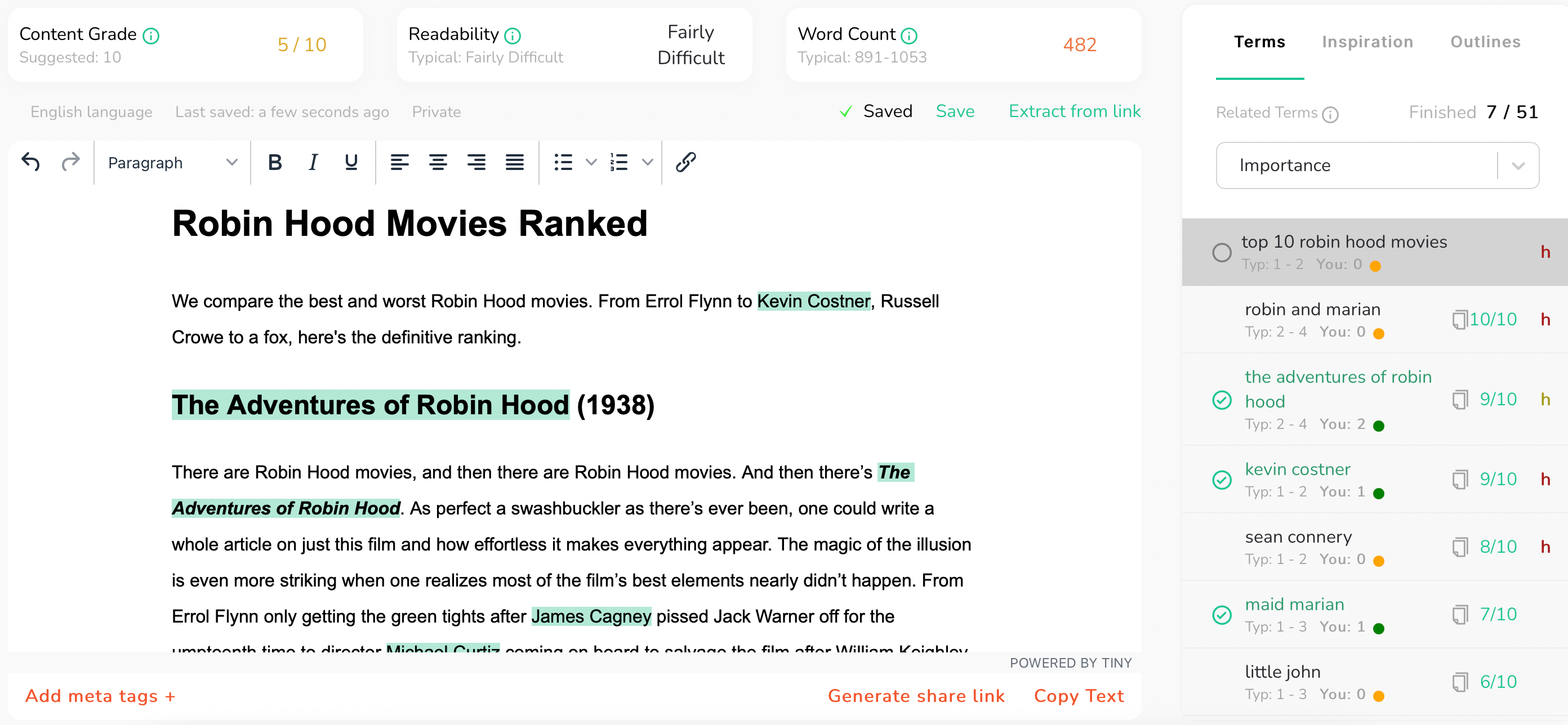The image size is (1568, 725).
Task: Center align the paragraph
Action: click(x=438, y=163)
